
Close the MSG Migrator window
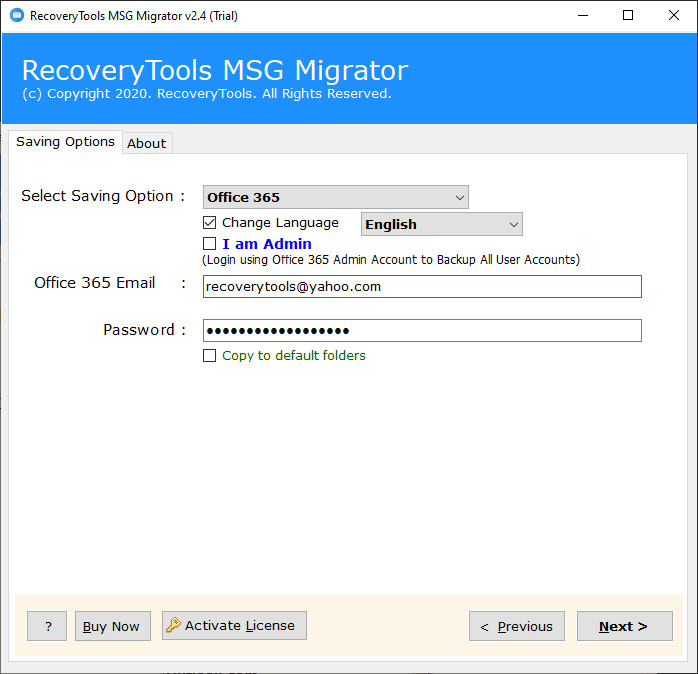(674, 16)
